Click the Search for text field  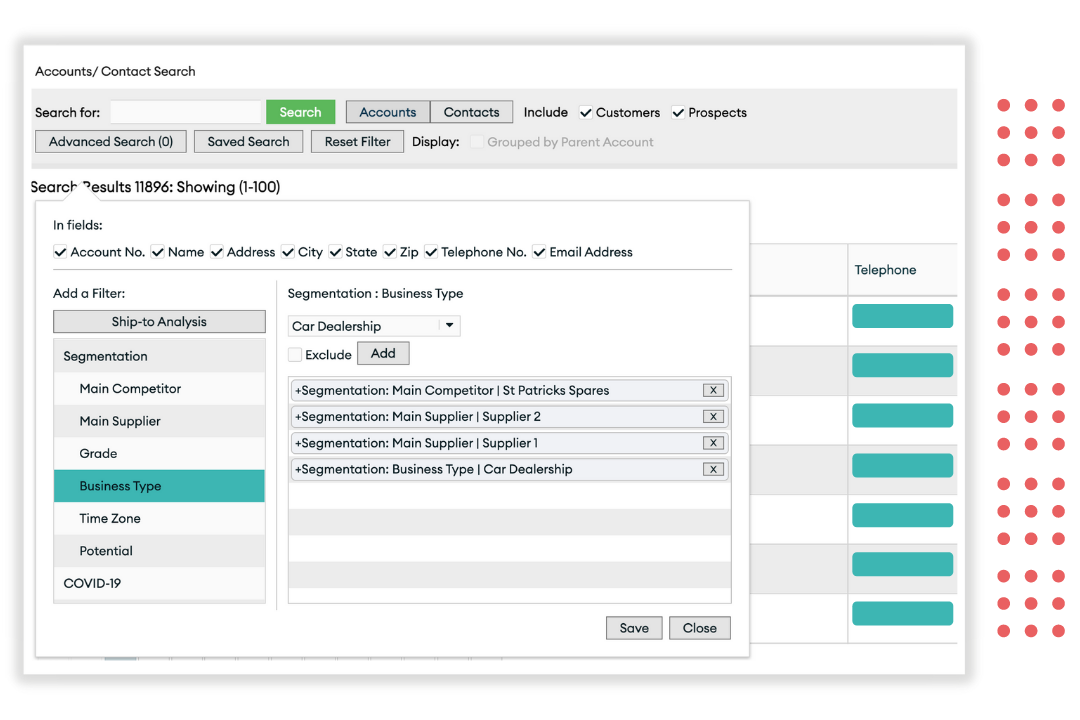[185, 112]
